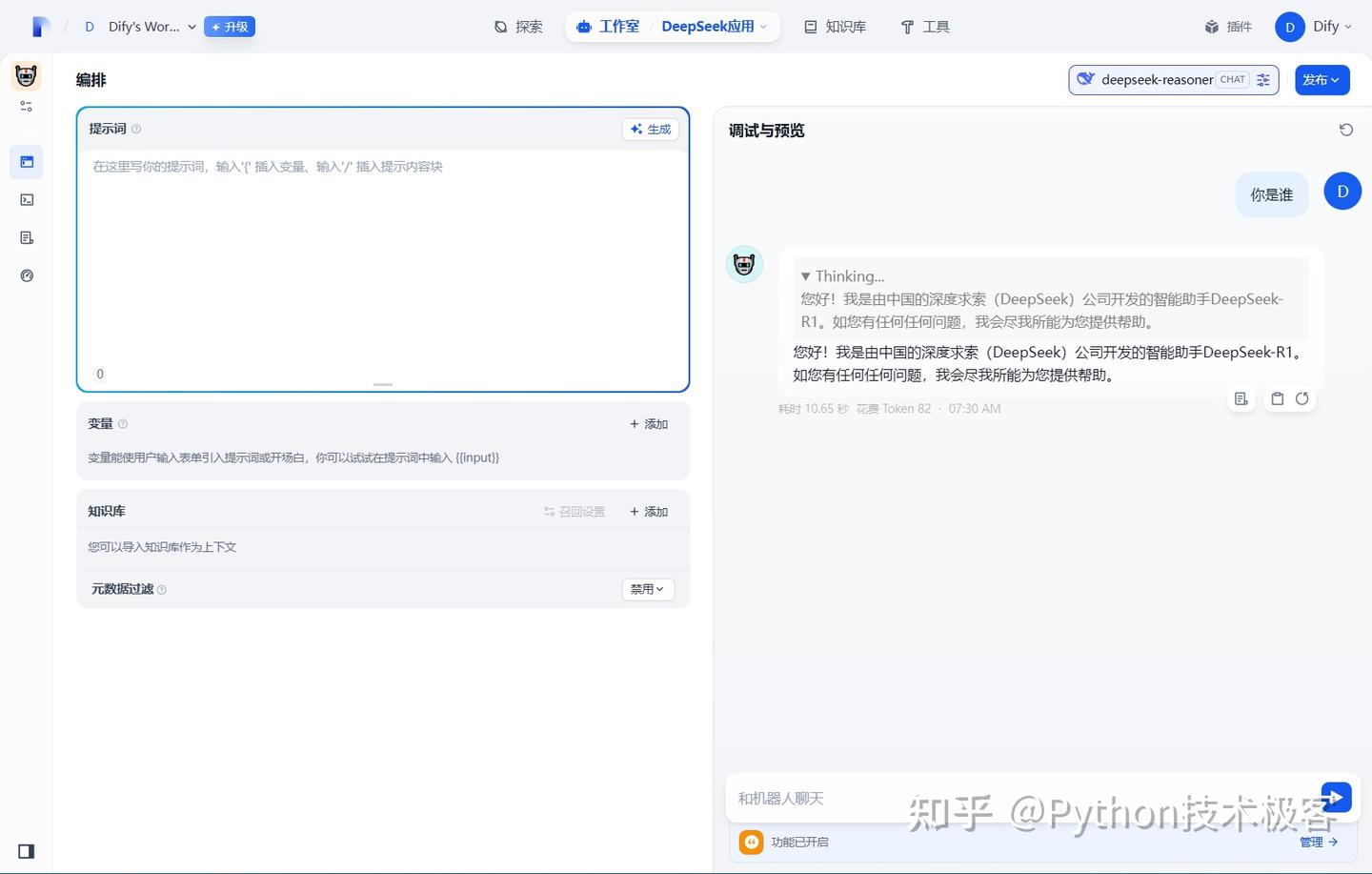The width and height of the screenshot is (1372, 874).
Task: Open the monitoring compass icon in sidebar
Action: tap(27, 275)
